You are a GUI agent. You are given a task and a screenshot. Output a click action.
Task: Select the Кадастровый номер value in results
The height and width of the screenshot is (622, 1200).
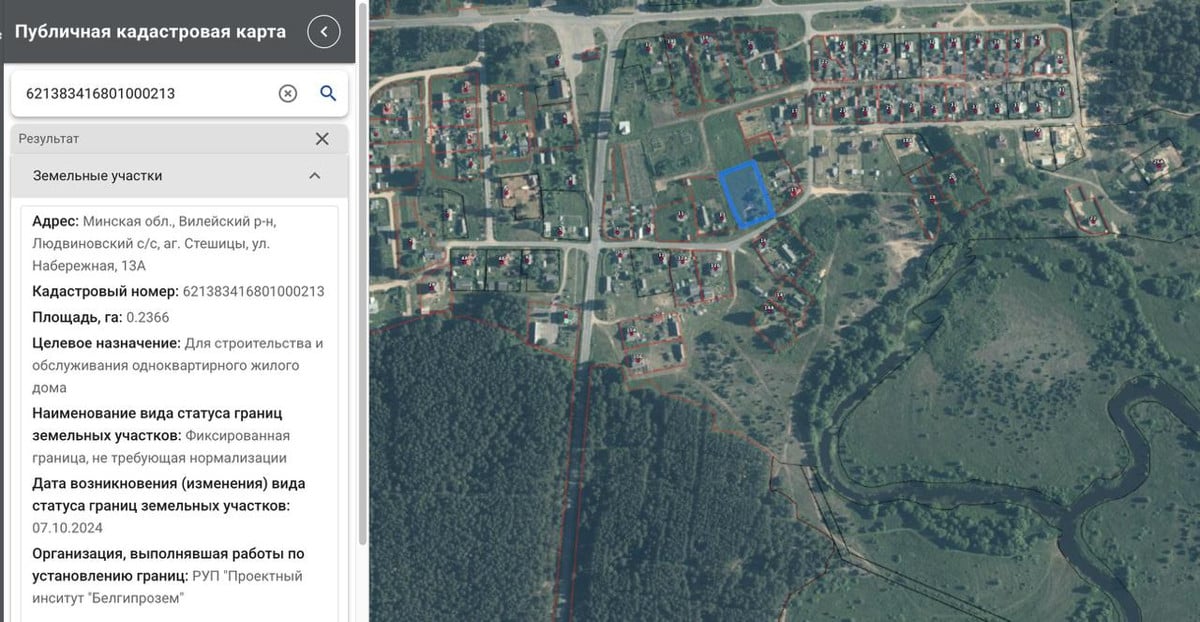(252, 292)
